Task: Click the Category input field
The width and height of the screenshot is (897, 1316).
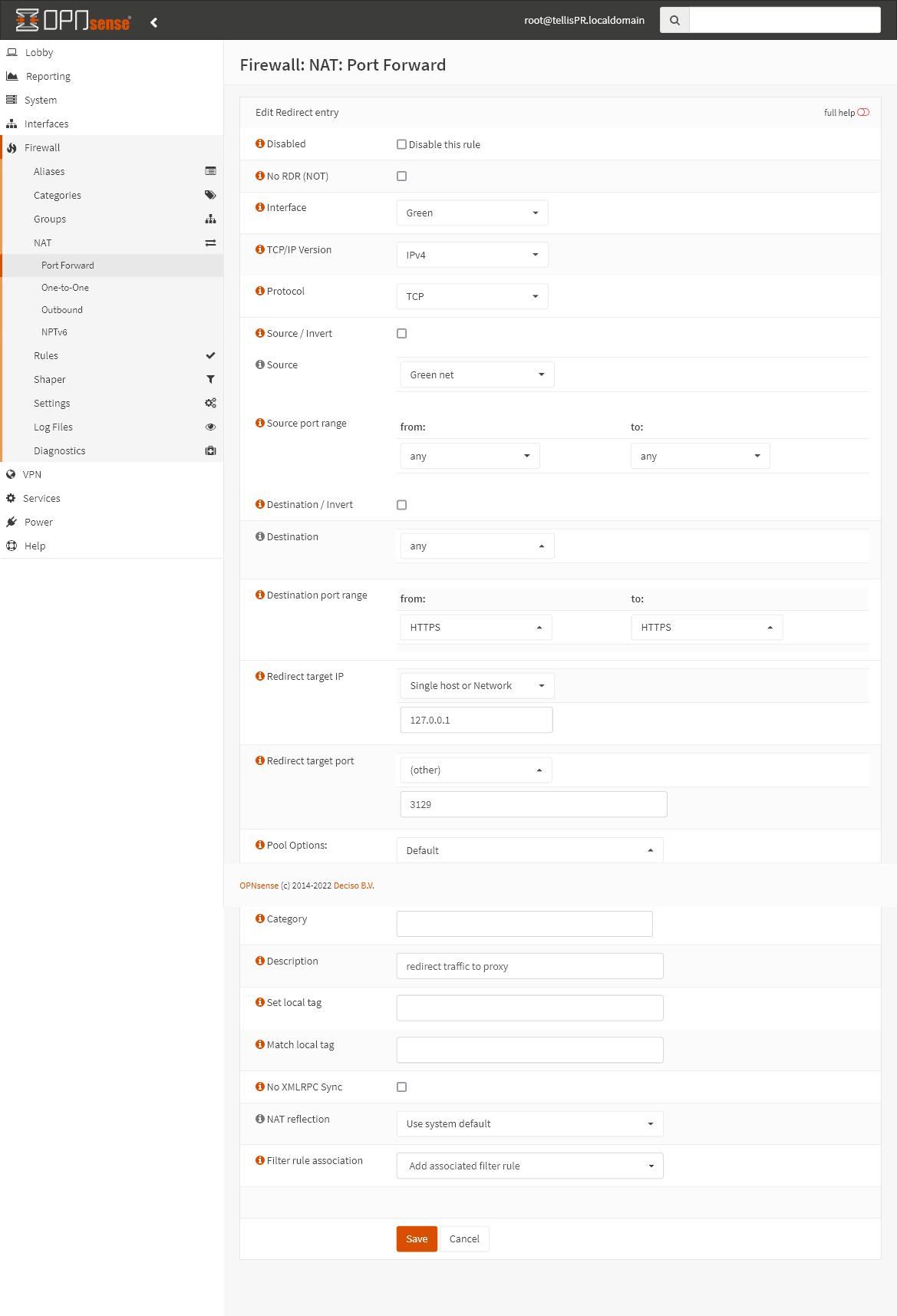Action: (x=524, y=924)
